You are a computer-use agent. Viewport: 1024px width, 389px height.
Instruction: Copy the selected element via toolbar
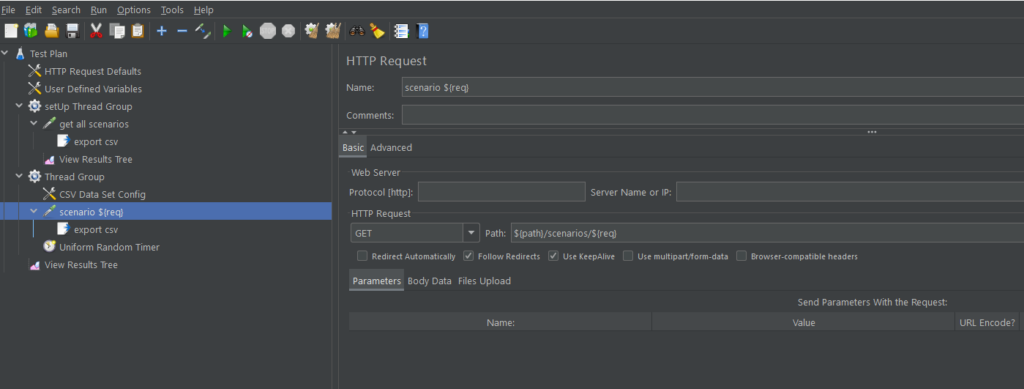point(117,31)
